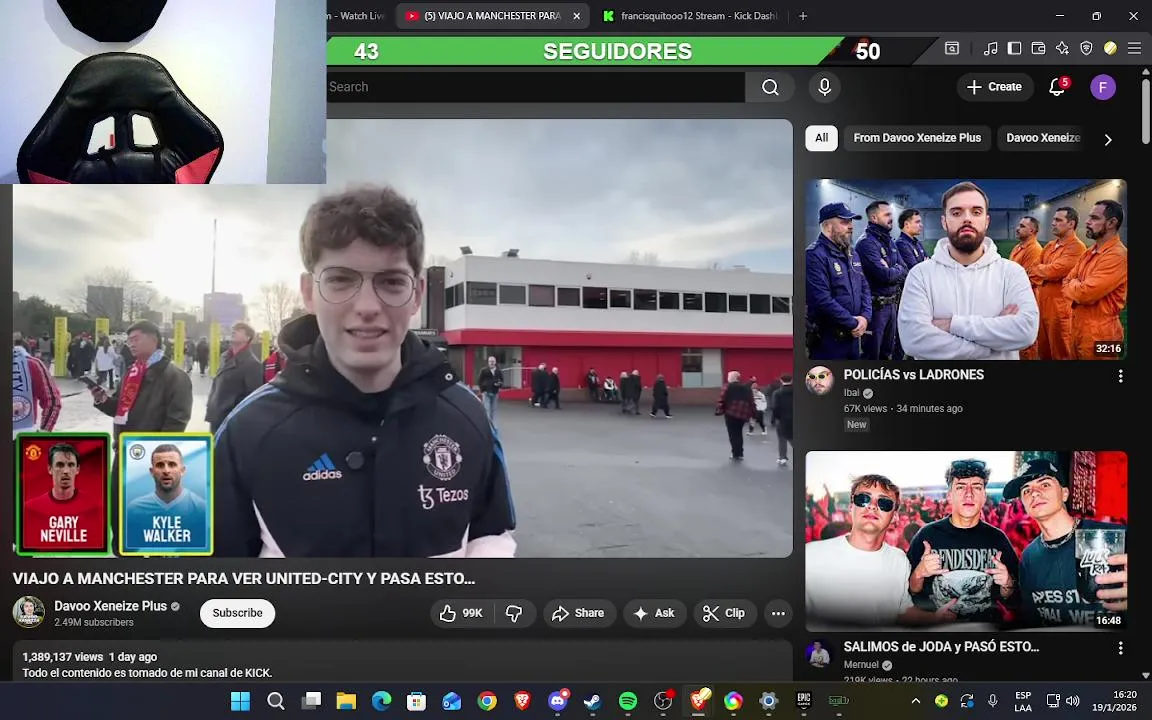Show hidden system tray icons chevron
This screenshot has height=720, width=1152.
click(915, 701)
